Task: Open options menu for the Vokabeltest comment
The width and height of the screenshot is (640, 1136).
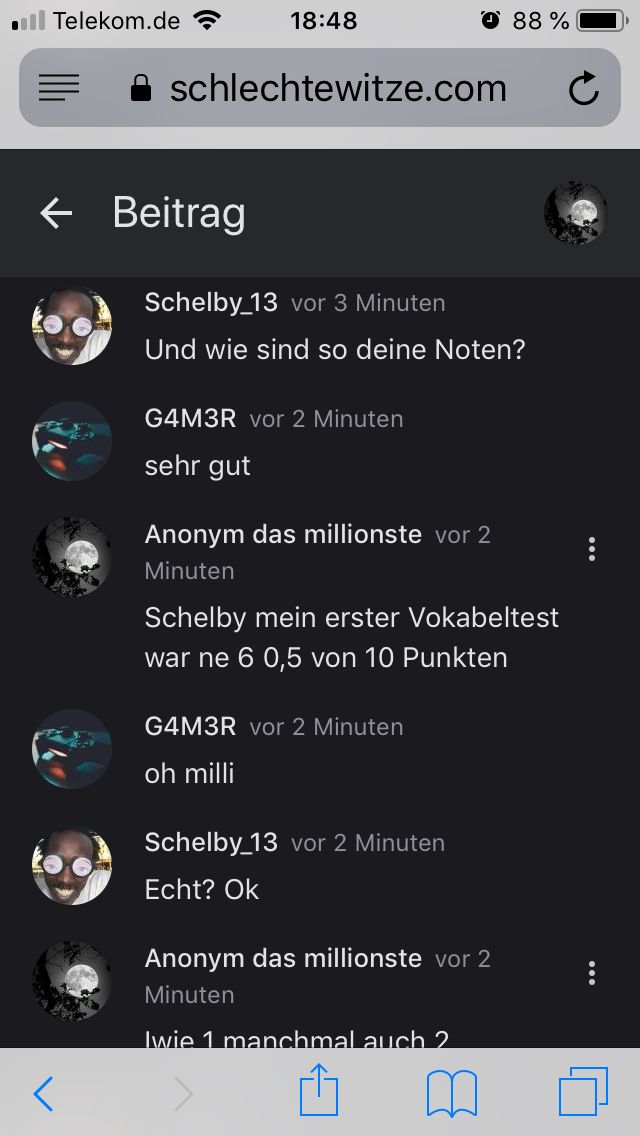Action: 591,549
